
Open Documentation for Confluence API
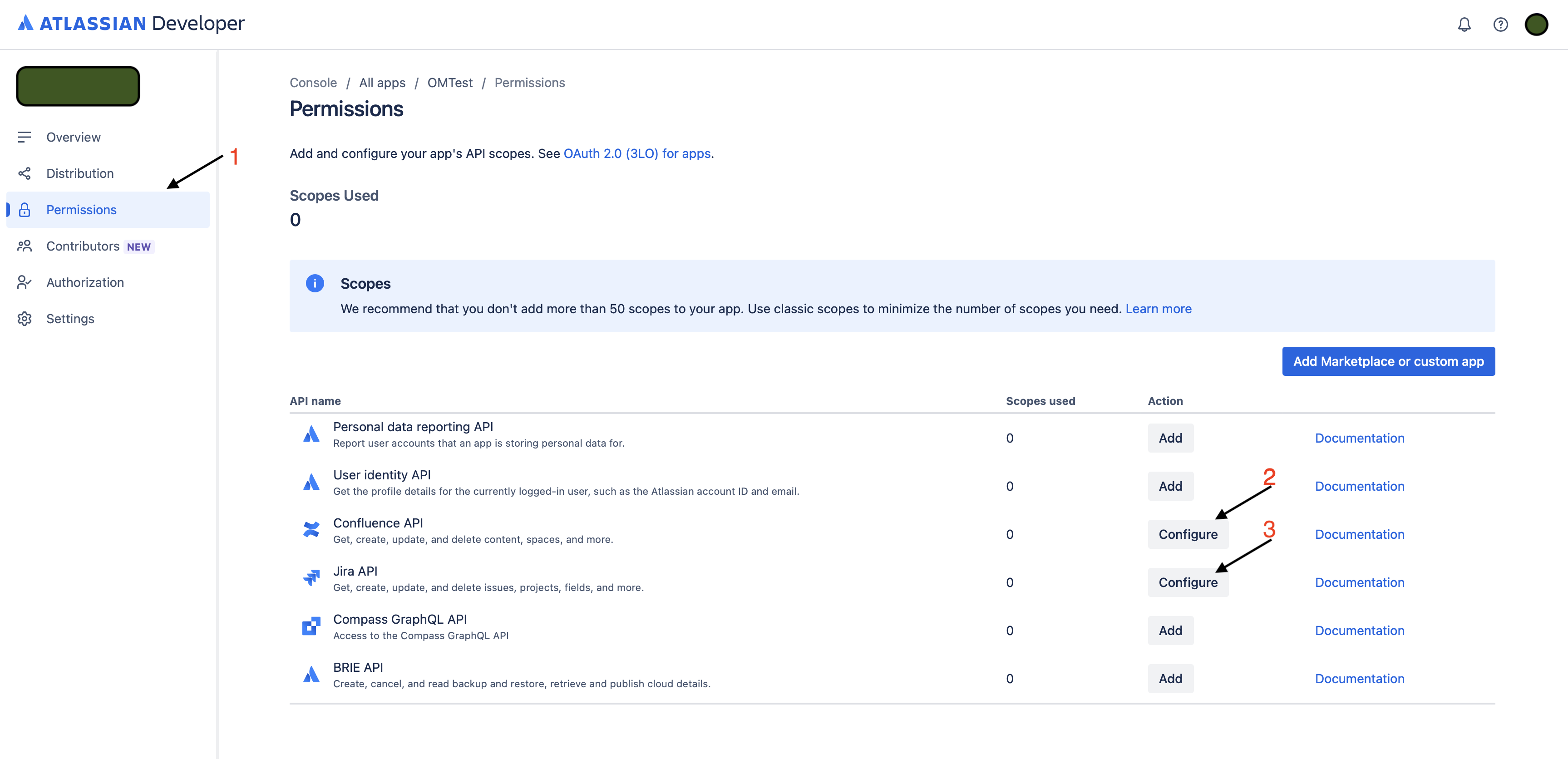(x=1359, y=534)
